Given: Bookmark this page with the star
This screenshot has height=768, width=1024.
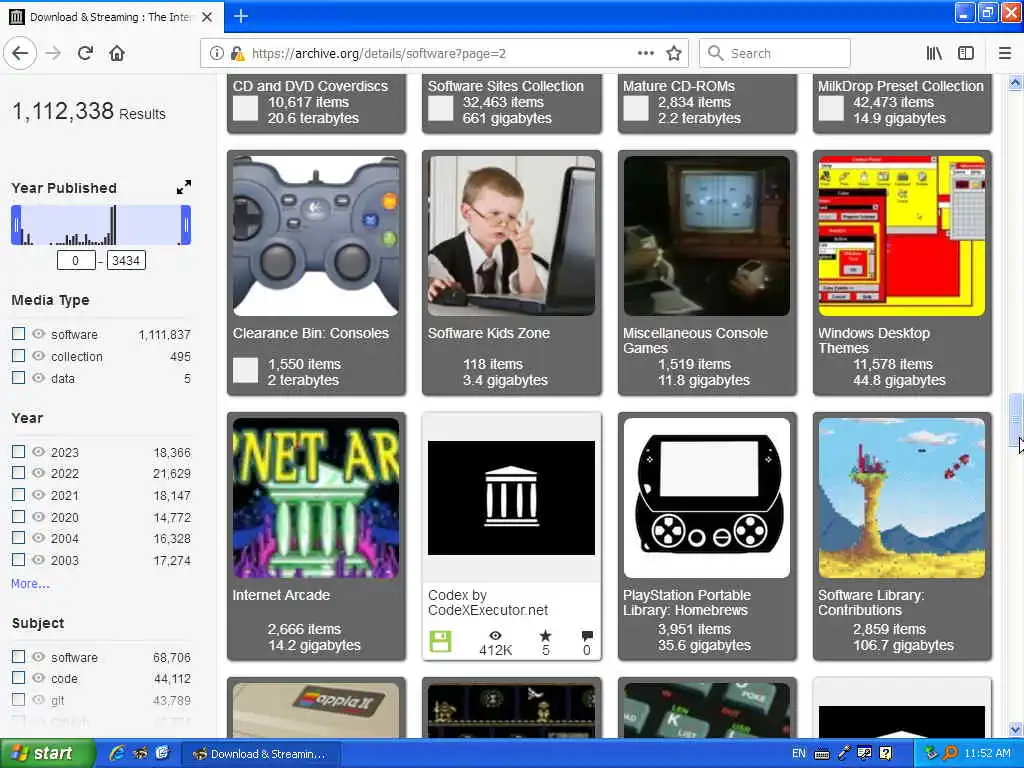Looking at the screenshot, I should tap(674, 53).
